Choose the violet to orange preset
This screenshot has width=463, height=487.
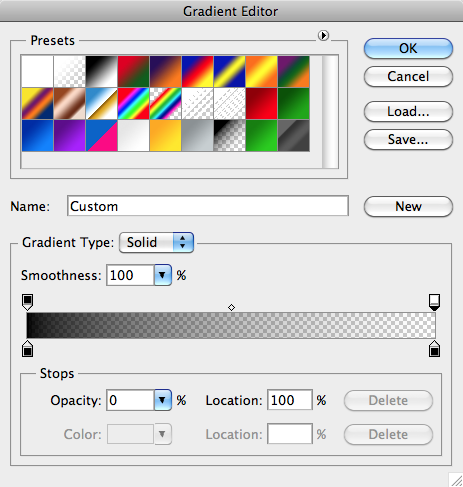(x=165, y=71)
